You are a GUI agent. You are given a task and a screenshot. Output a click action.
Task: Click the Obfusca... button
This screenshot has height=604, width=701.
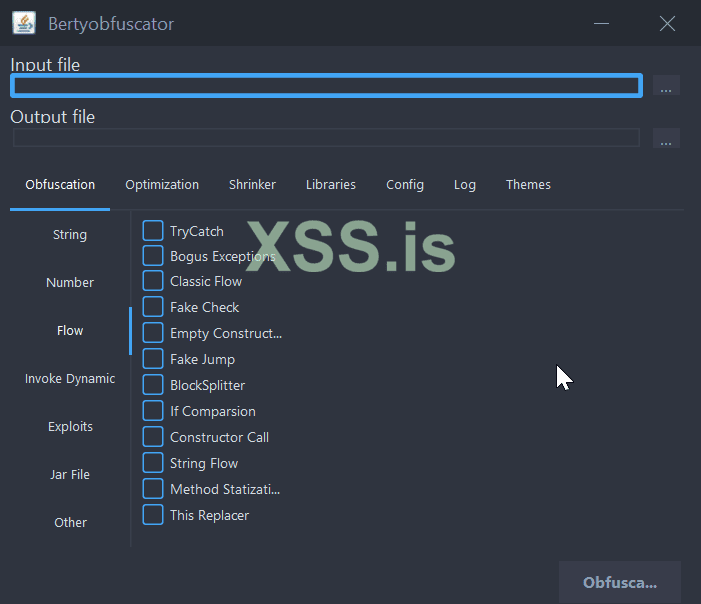tap(620, 583)
